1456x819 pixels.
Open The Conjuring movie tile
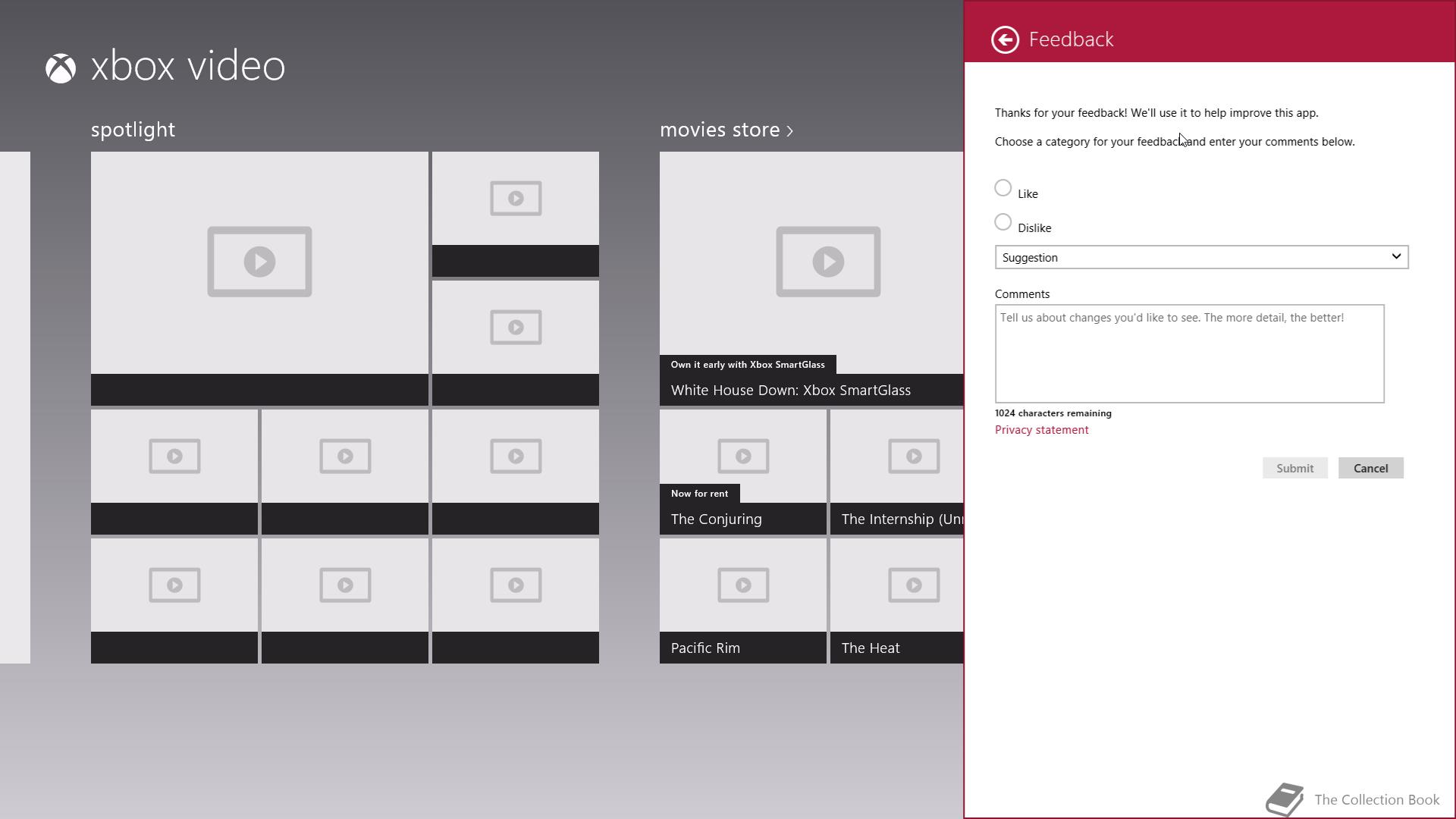tap(742, 472)
